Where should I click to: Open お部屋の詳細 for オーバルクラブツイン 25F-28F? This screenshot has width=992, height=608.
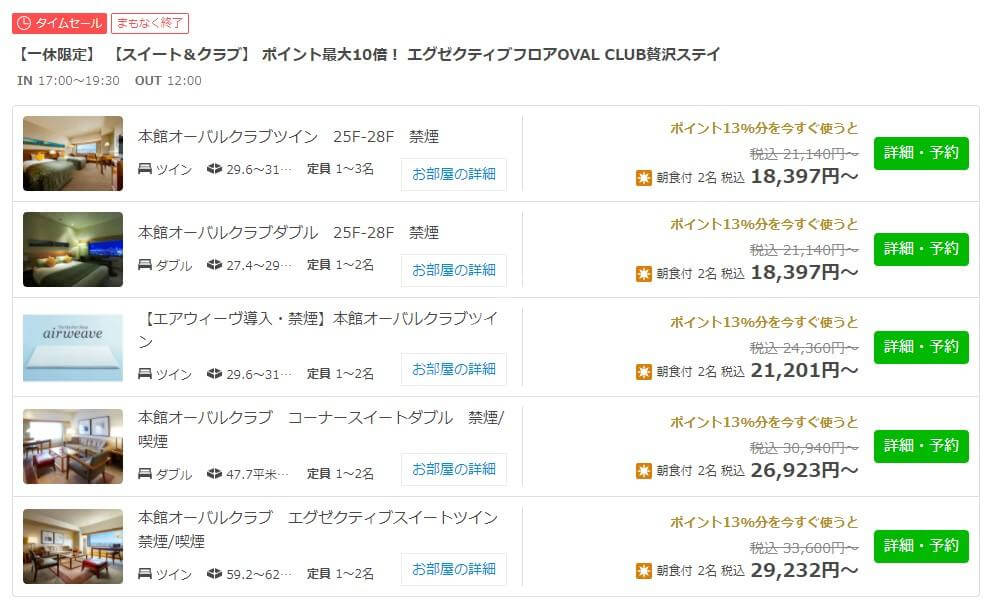(x=454, y=174)
